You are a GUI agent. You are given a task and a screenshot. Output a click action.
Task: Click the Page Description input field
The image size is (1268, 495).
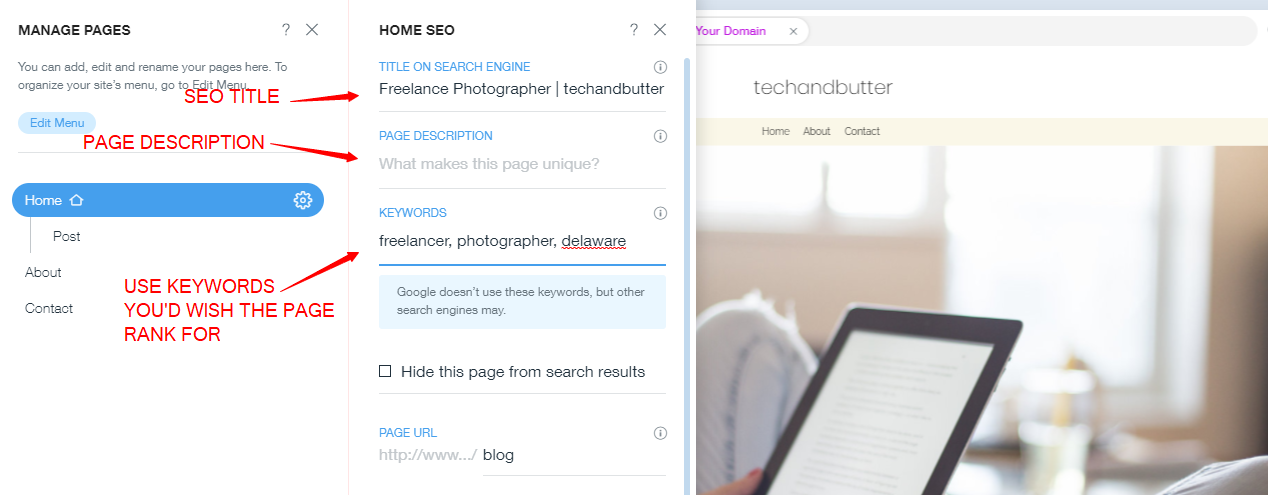(522, 164)
